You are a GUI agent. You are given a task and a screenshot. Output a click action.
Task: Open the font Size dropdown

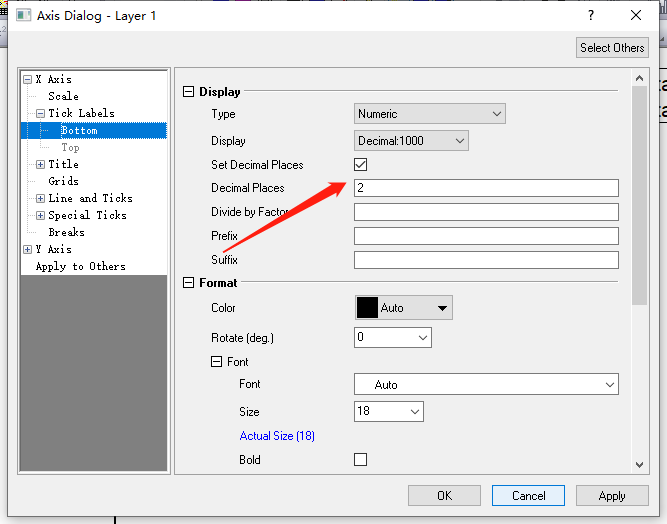click(x=389, y=411)
